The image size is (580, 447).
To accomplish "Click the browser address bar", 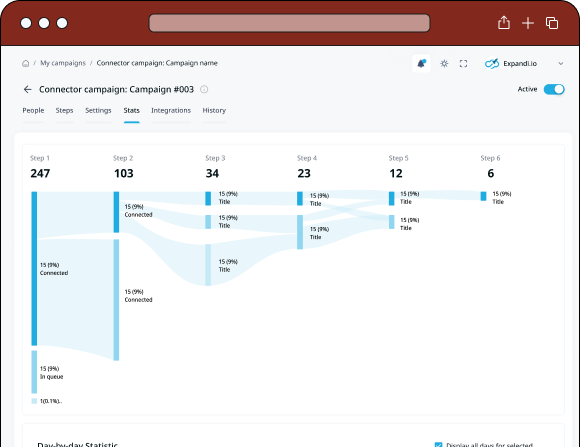I will [289, 23].
